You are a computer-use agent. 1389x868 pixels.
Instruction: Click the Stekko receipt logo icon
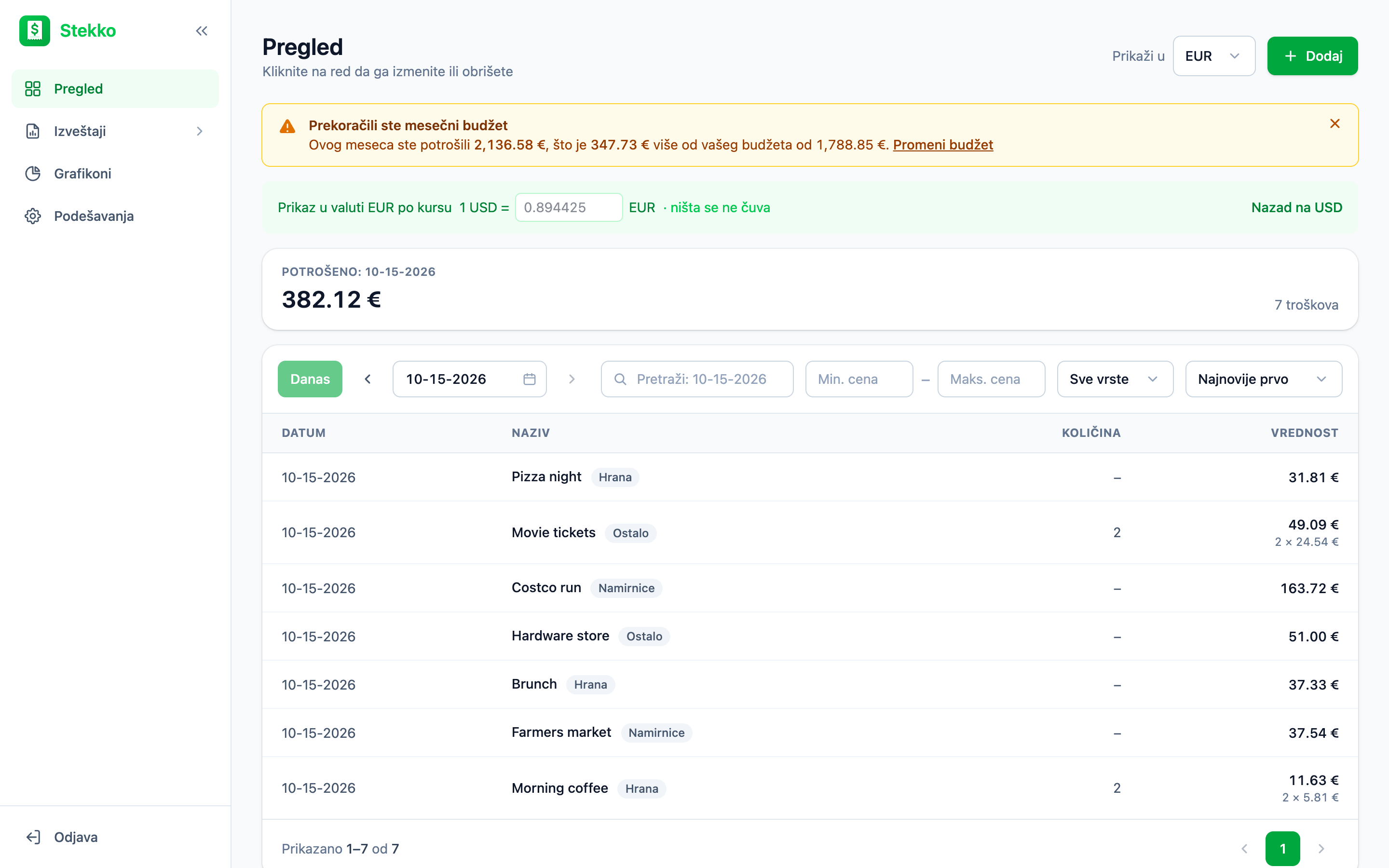tap(34, 30)
